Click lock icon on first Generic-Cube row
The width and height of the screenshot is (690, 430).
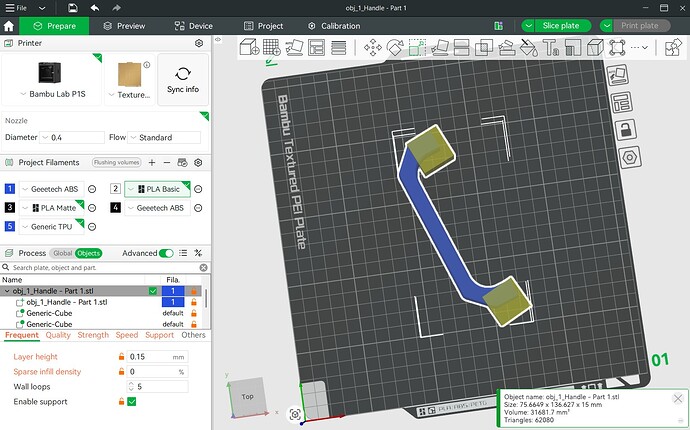pyautogui.click(x=194, y=313)
